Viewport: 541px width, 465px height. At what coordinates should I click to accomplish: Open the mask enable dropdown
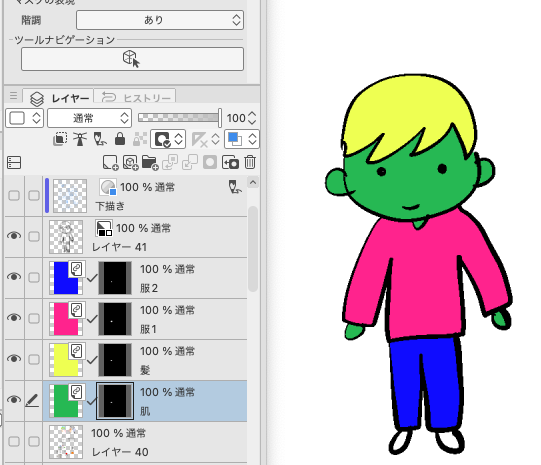point(168,139)
